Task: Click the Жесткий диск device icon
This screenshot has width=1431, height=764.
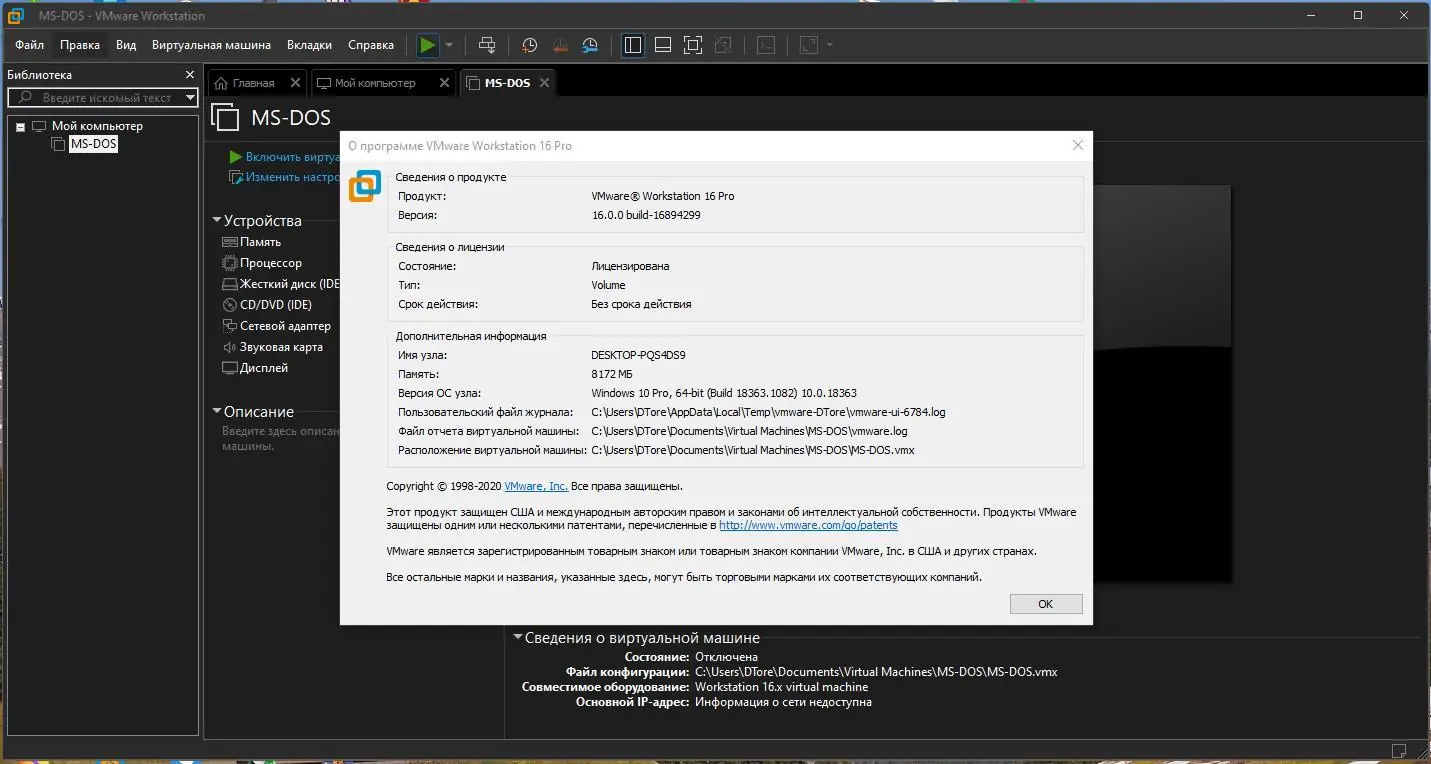Action: [x=230, y=284]
